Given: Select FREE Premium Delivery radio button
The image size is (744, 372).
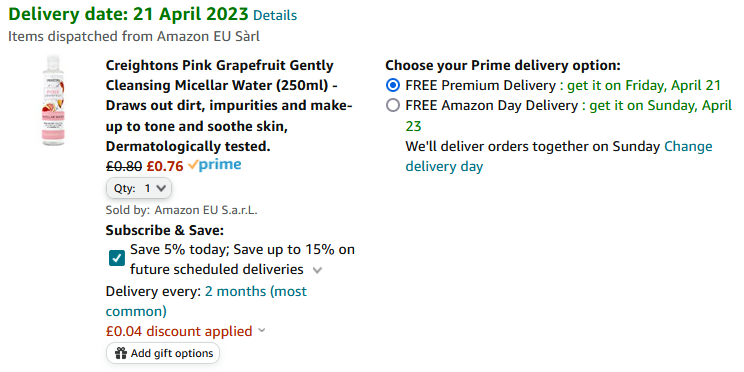Looking at the screenshot, I should pyautogui.click(x=393, y=85).
